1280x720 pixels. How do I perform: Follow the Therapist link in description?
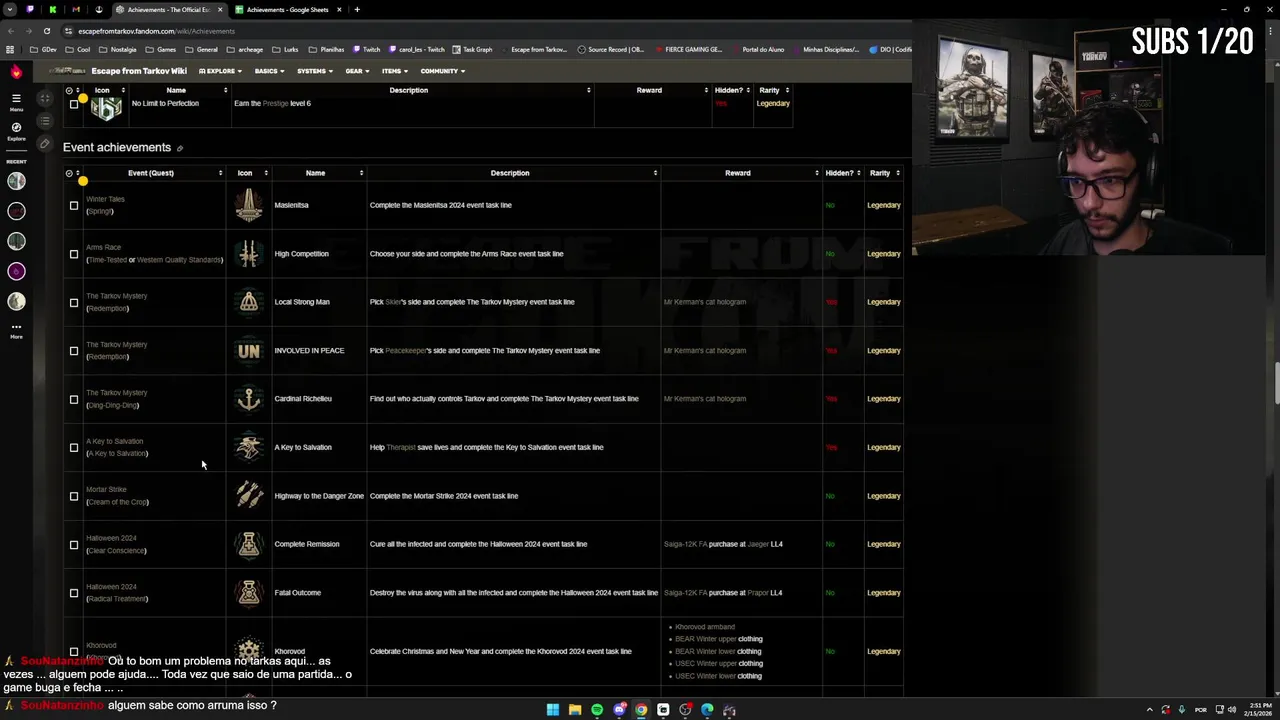[400, 447]
